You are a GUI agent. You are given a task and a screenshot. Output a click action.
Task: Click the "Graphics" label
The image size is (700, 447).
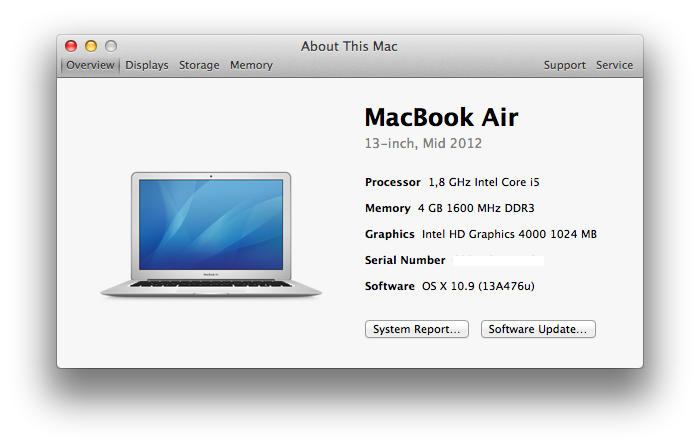(390, 234)
